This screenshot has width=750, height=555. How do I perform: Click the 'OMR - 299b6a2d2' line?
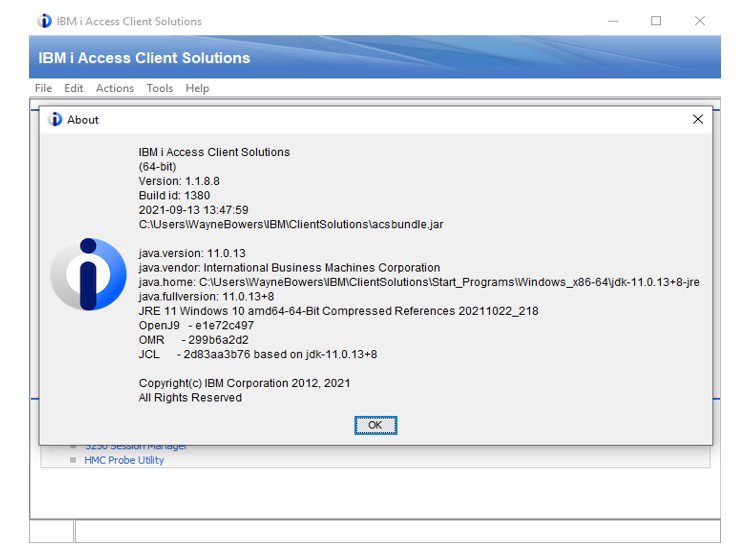coord(194,340)
